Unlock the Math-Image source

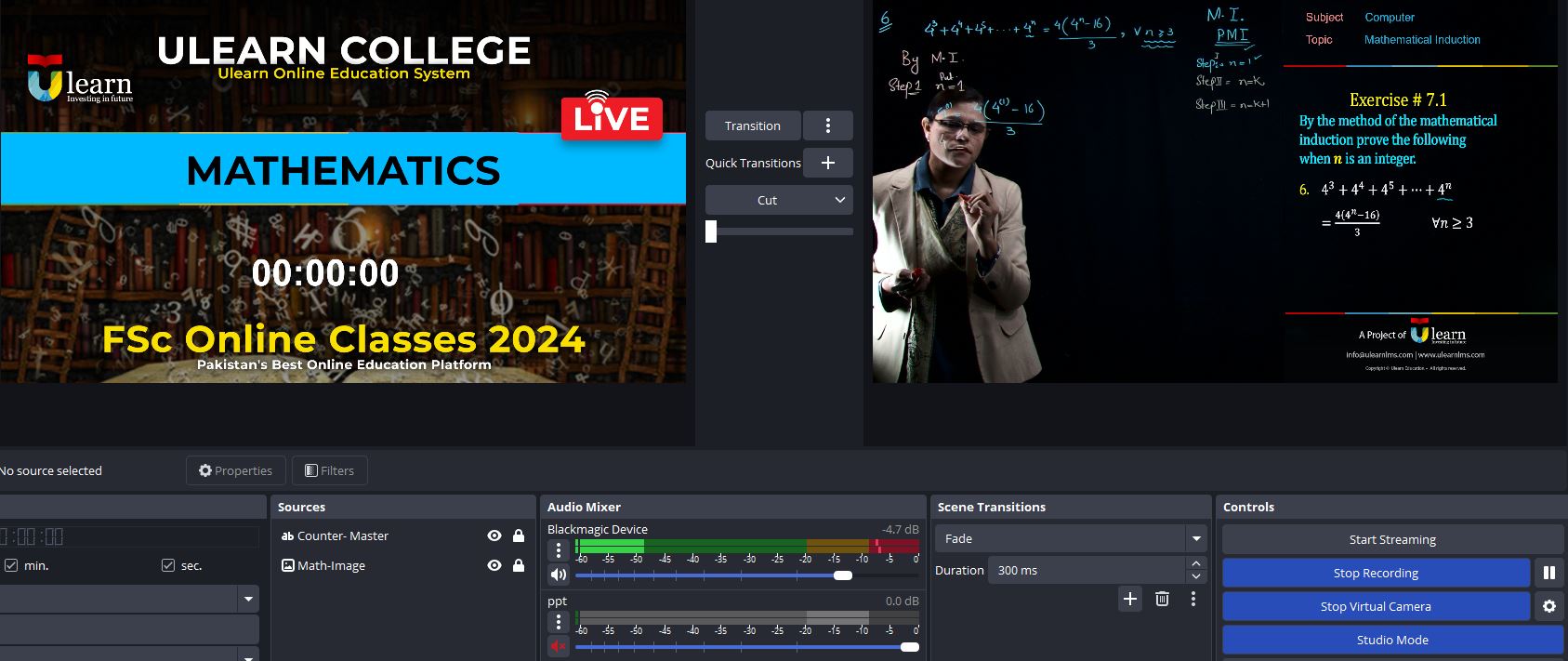click(x=519, y=565)
